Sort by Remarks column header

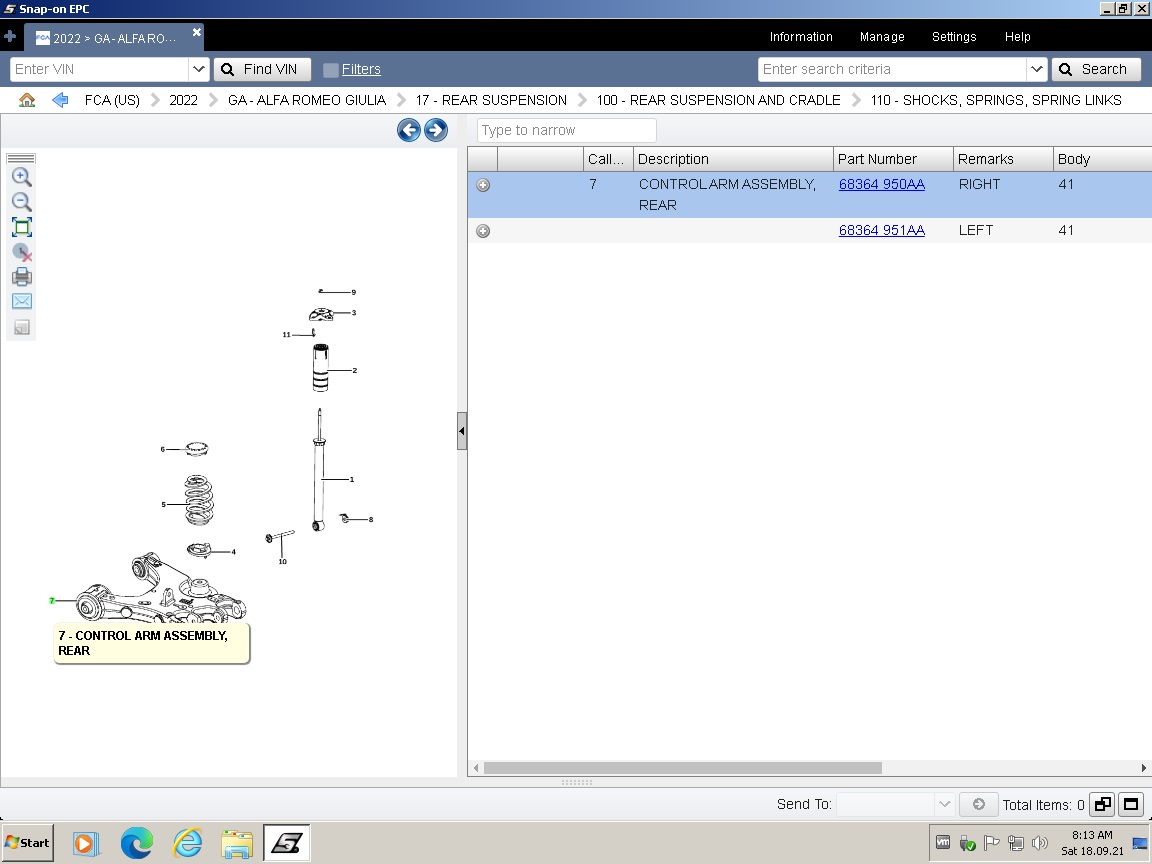(1003, 159)
